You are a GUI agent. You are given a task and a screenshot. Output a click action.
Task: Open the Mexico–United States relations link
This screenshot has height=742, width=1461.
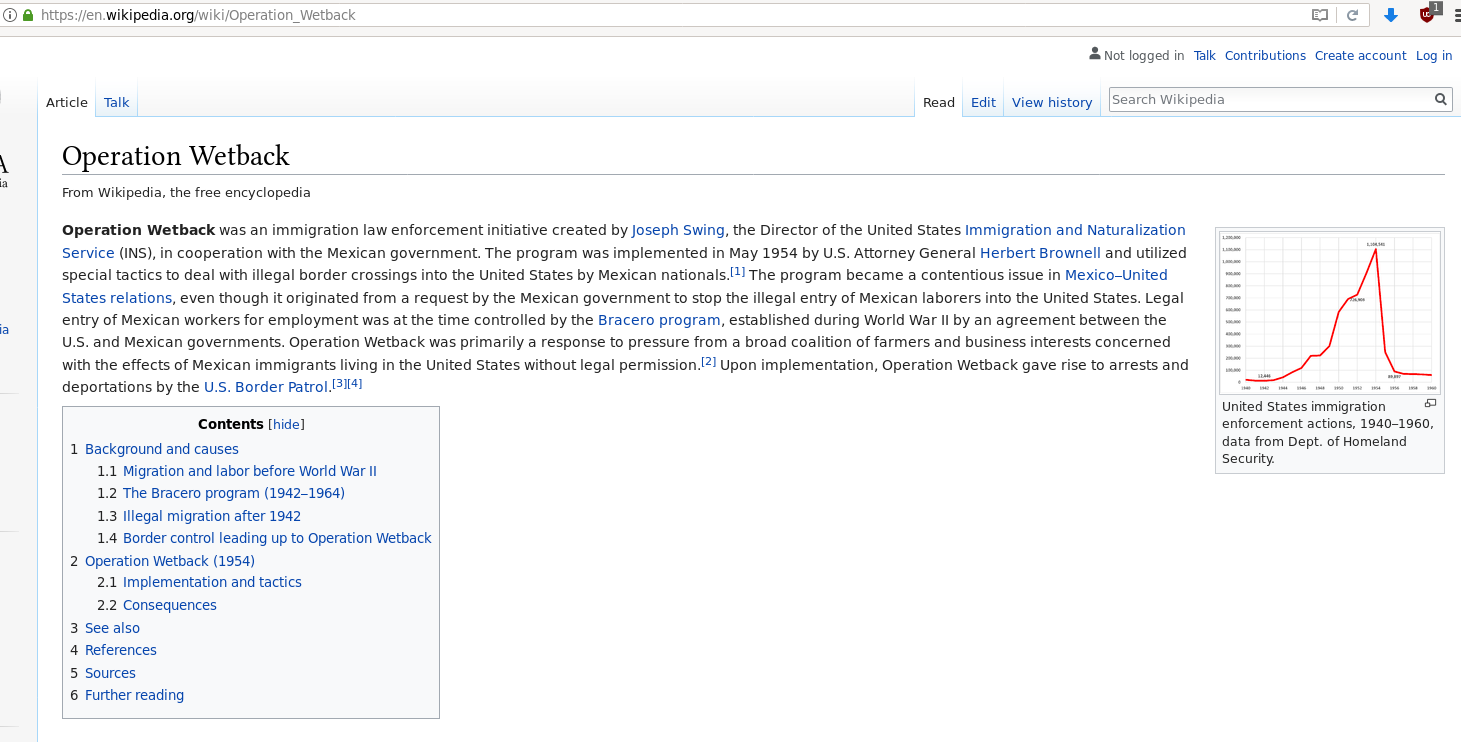pyautogui.click(x=1116, y=275)
